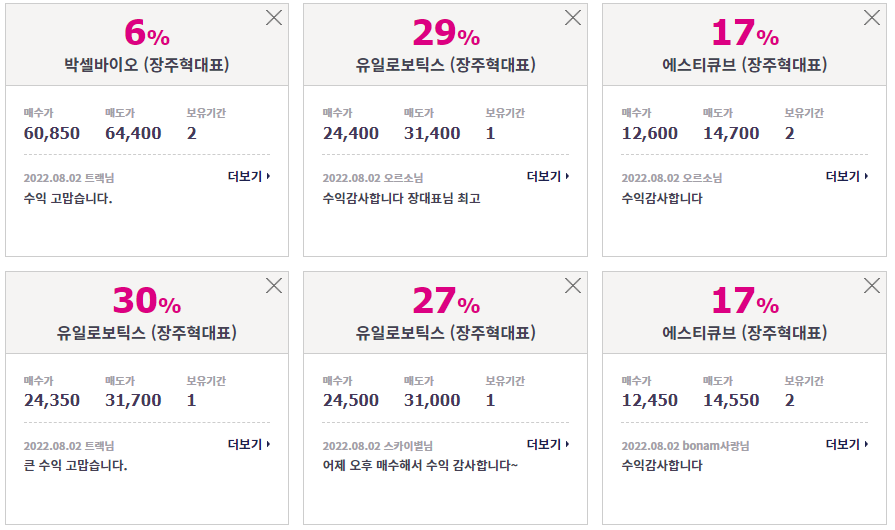The image size is (895, 530).
Task: Open 더보기 for the 스카이별님 review
Action: point(548,444)
